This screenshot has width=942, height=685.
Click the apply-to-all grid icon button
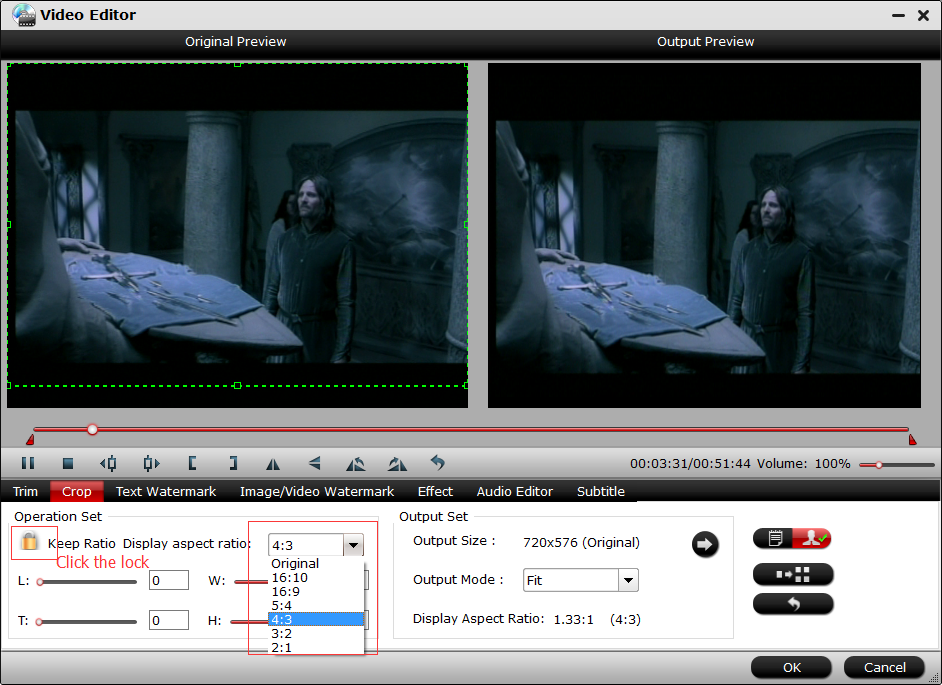(793, 574)
